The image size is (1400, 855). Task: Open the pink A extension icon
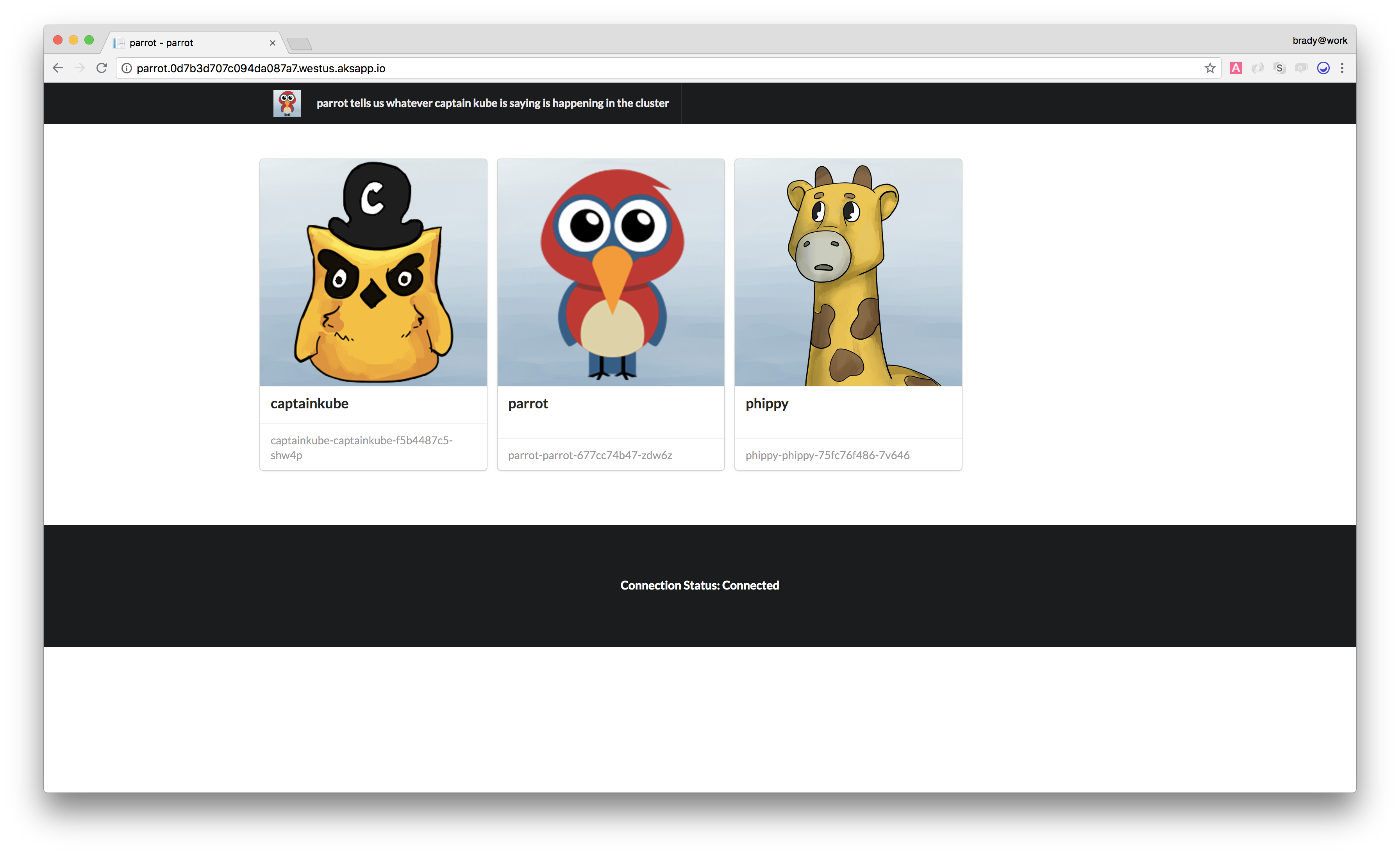(x=1235, y=68)
